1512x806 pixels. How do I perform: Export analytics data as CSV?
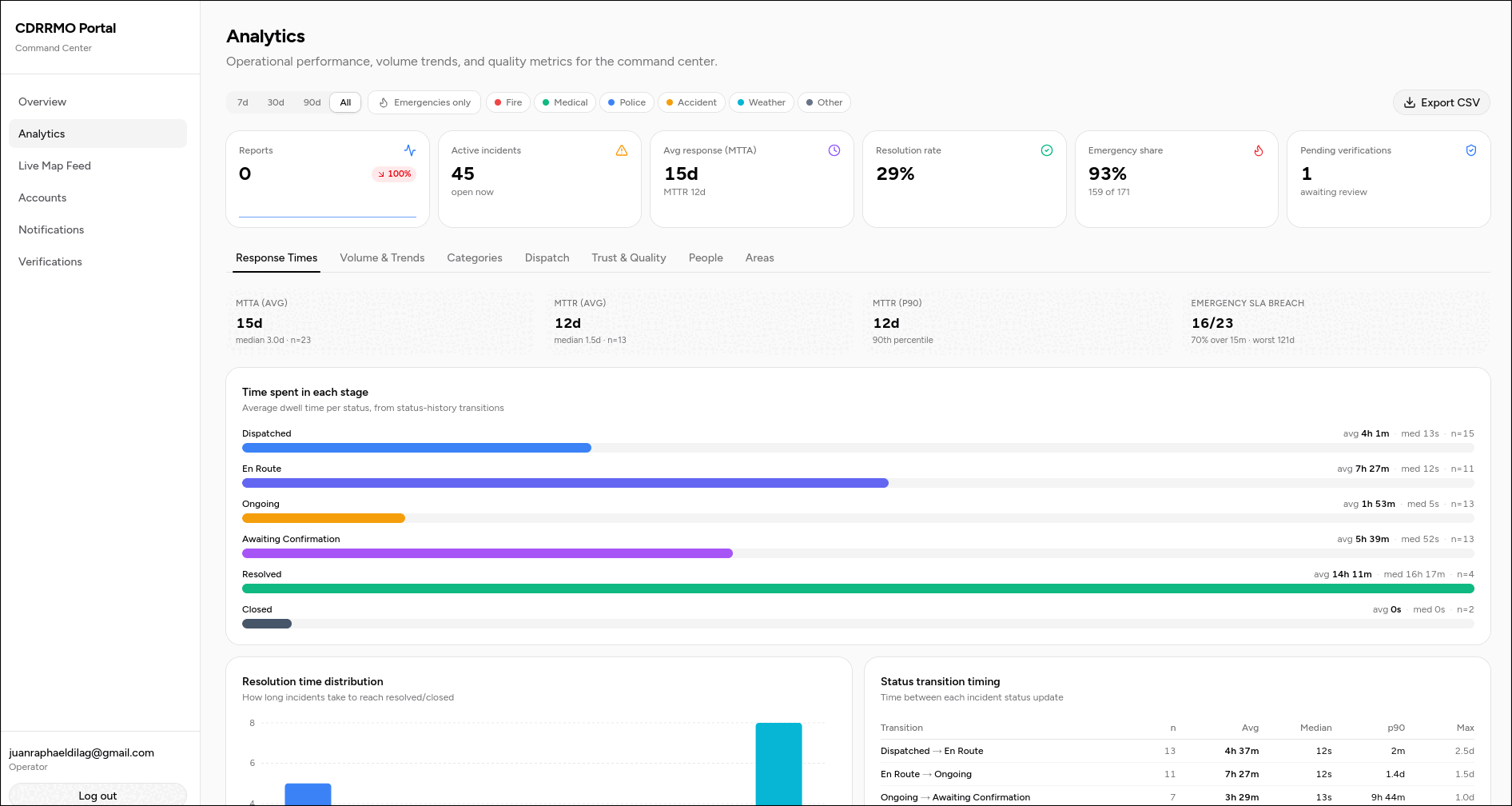1442,102
